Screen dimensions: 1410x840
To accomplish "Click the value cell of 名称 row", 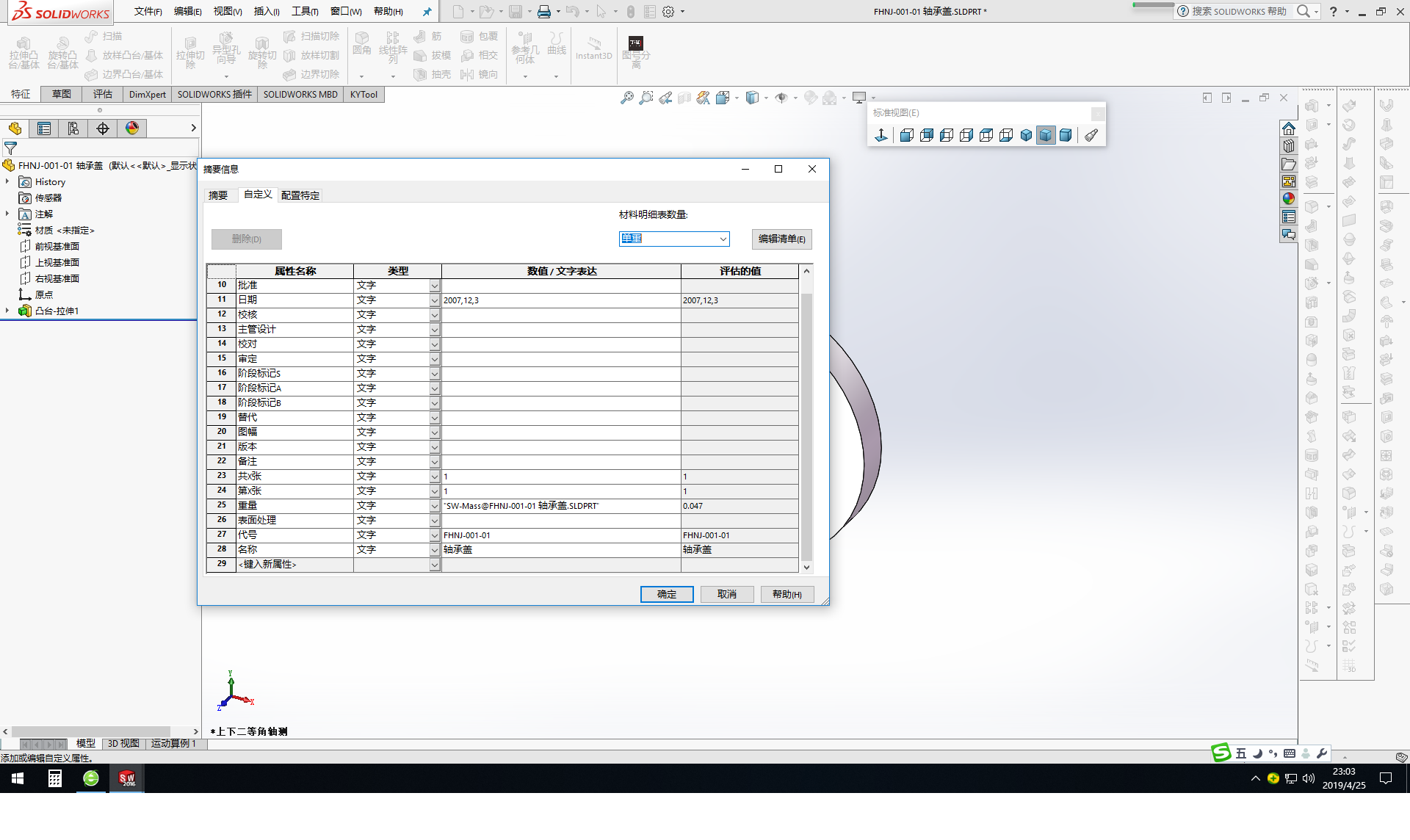I will 560,549.
